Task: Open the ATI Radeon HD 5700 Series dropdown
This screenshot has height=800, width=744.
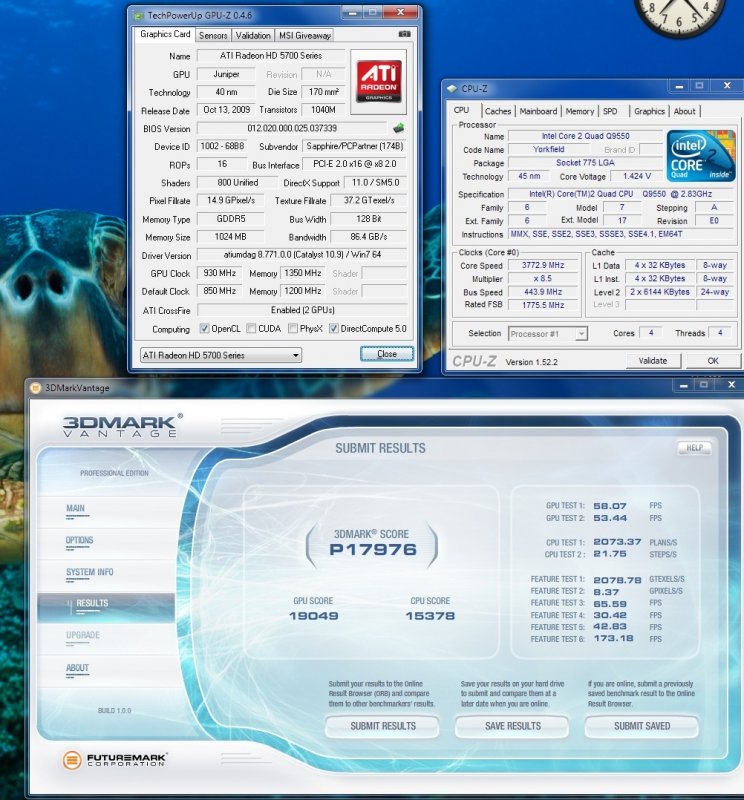Action: point(220,355)
